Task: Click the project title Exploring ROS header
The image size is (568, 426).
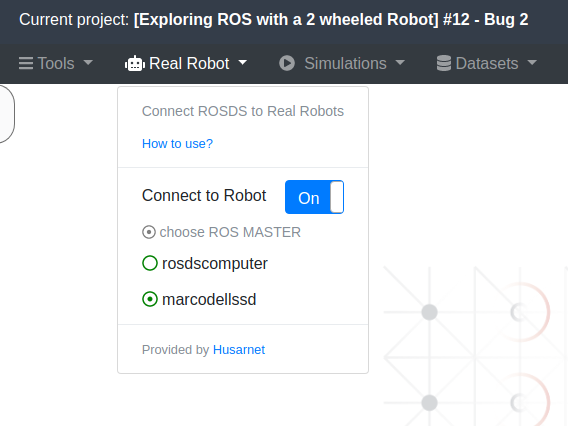Action: (331, 20)
